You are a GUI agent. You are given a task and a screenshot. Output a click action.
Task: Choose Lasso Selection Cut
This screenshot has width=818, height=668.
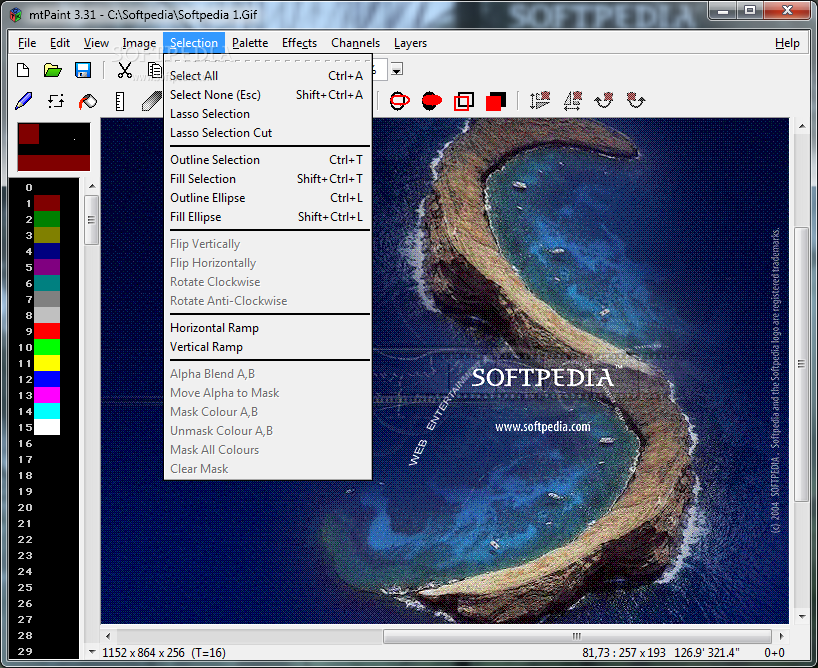coord(267,133)
